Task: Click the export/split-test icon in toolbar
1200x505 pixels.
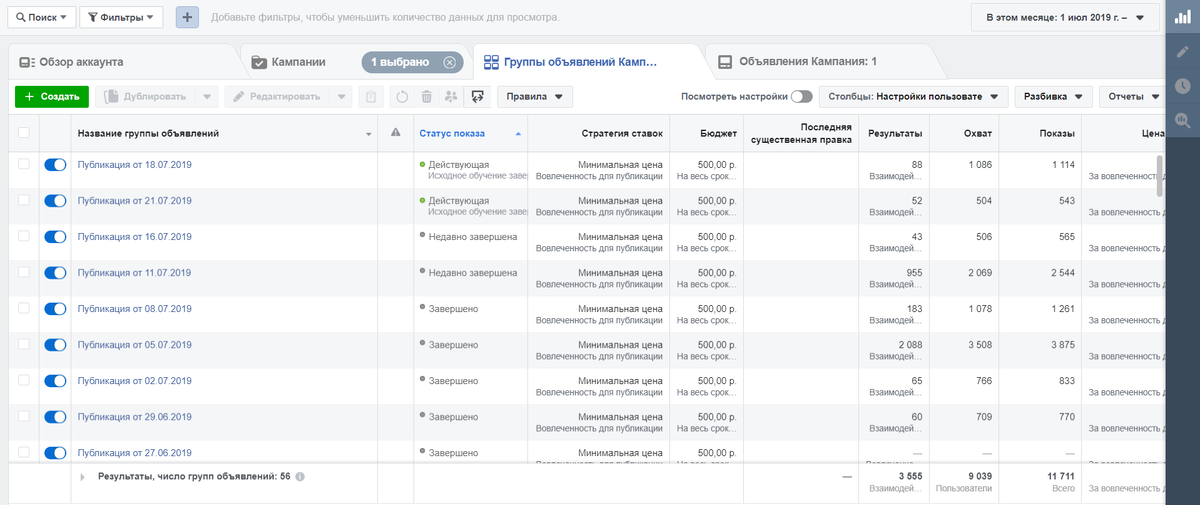Action: coord(477,97)
